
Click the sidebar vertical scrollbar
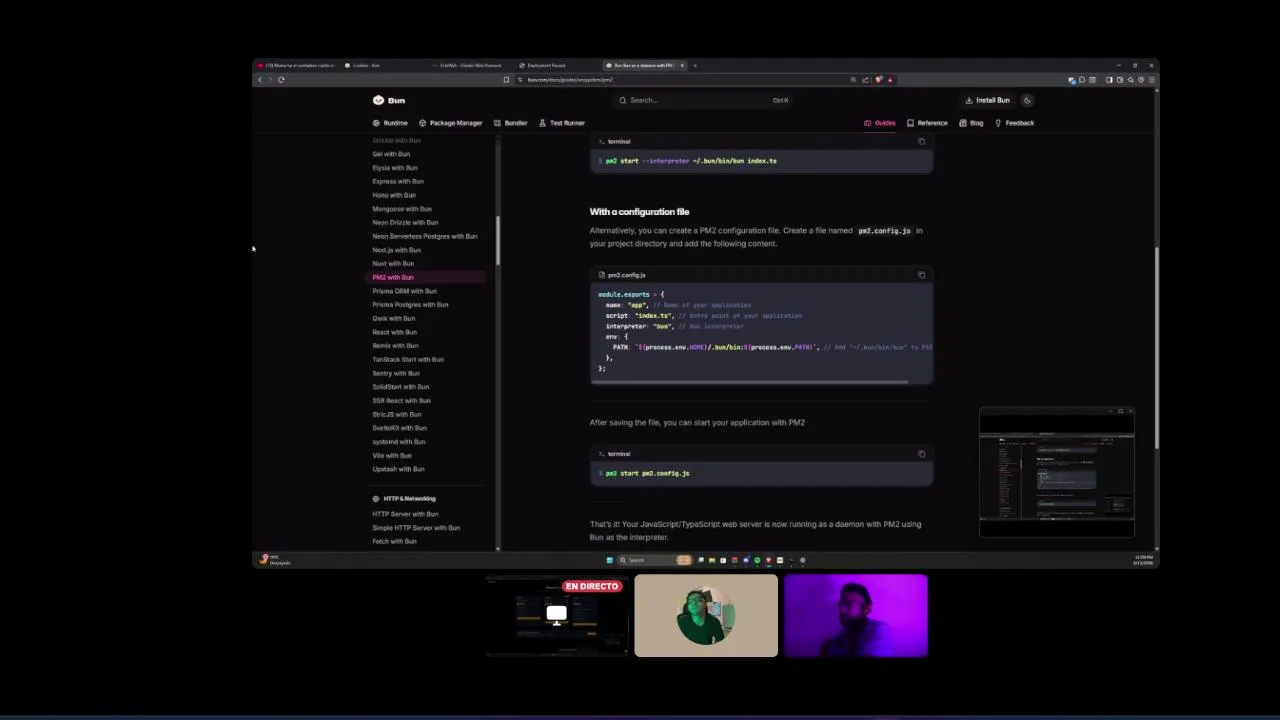tap(497, 240)
